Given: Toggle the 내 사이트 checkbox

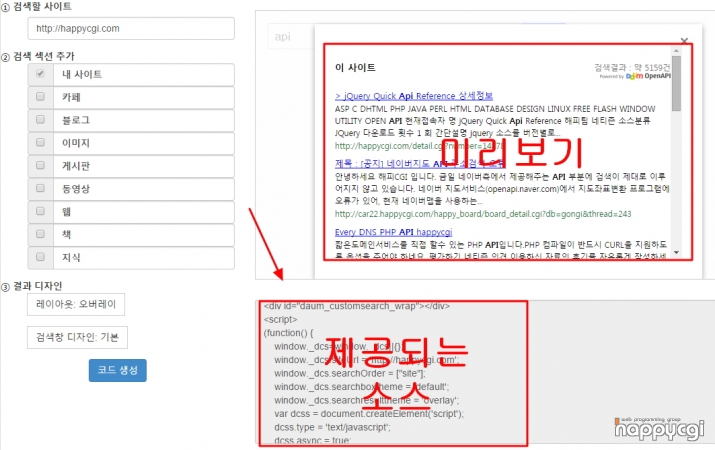Looking at the screenshot, I should pos(40,73).
